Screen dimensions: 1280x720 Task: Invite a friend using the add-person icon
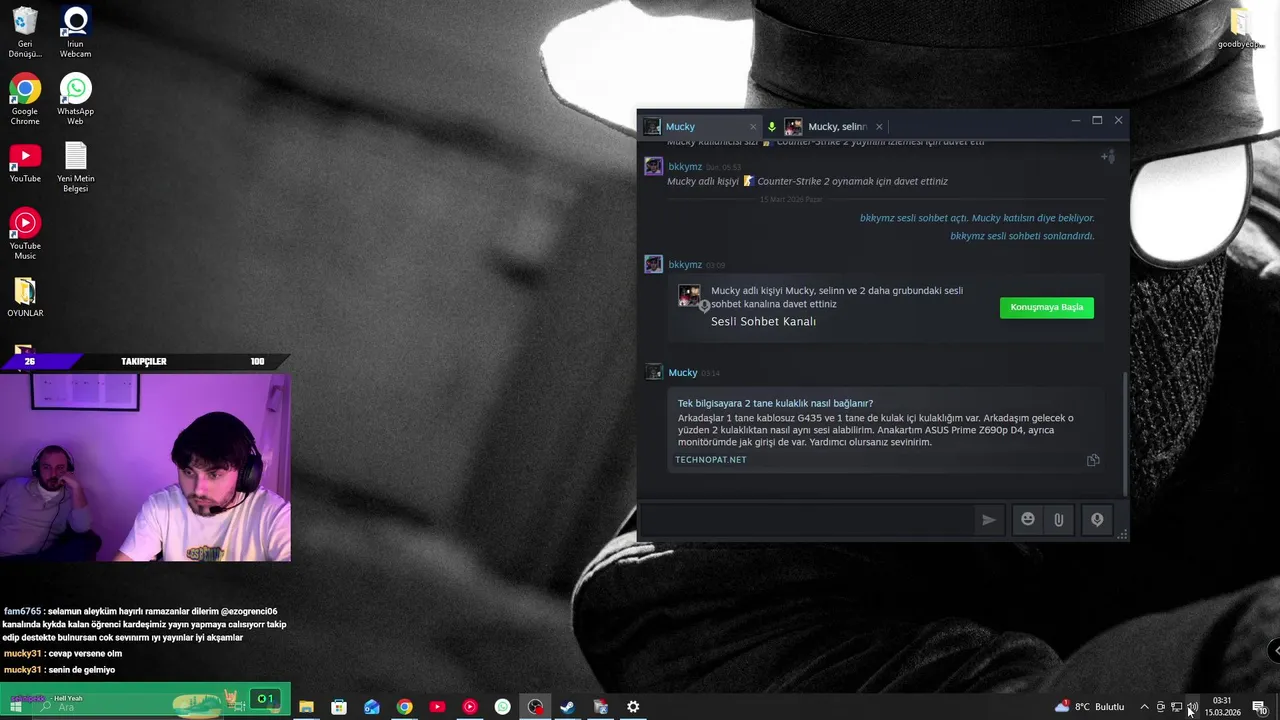coord(1107,156)
